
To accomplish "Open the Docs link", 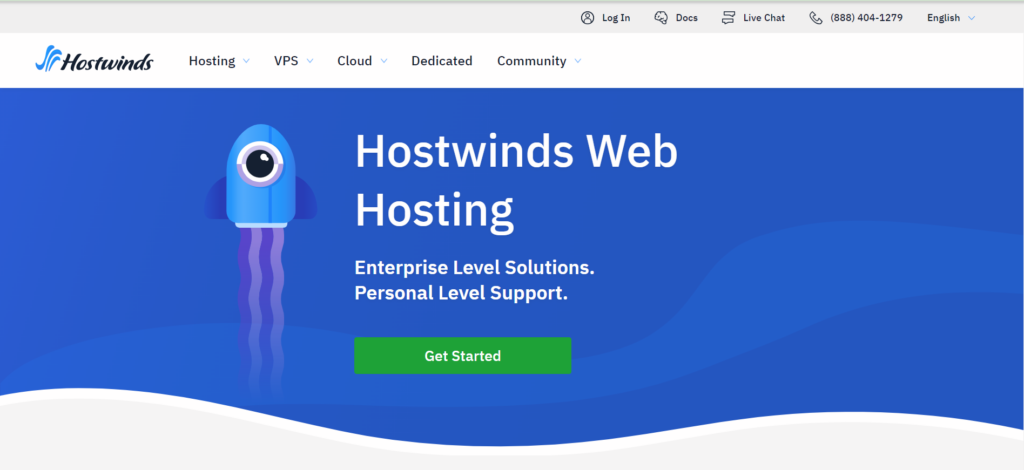I will pos(687,18).
